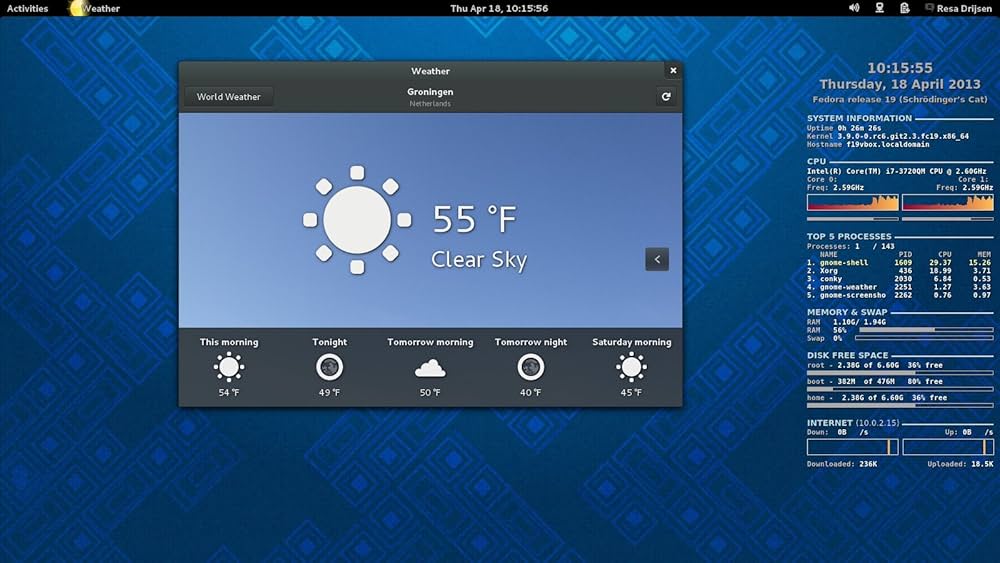Close the Weather window
The image size is (1000, 563).
tap(673, 71)
